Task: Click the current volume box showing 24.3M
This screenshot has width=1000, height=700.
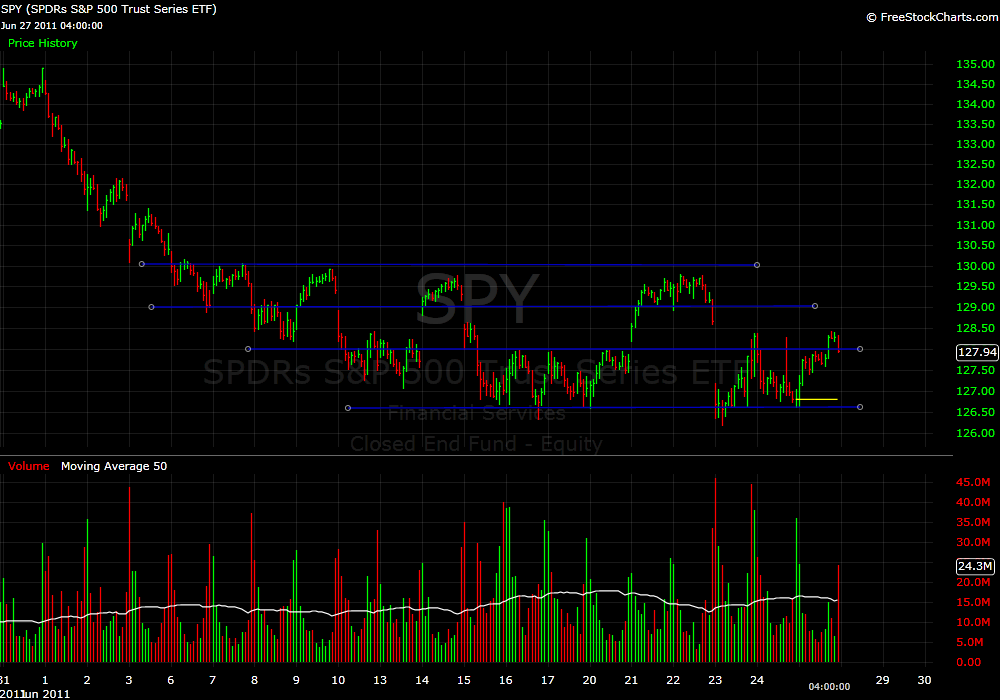Action: pos(975,565)
